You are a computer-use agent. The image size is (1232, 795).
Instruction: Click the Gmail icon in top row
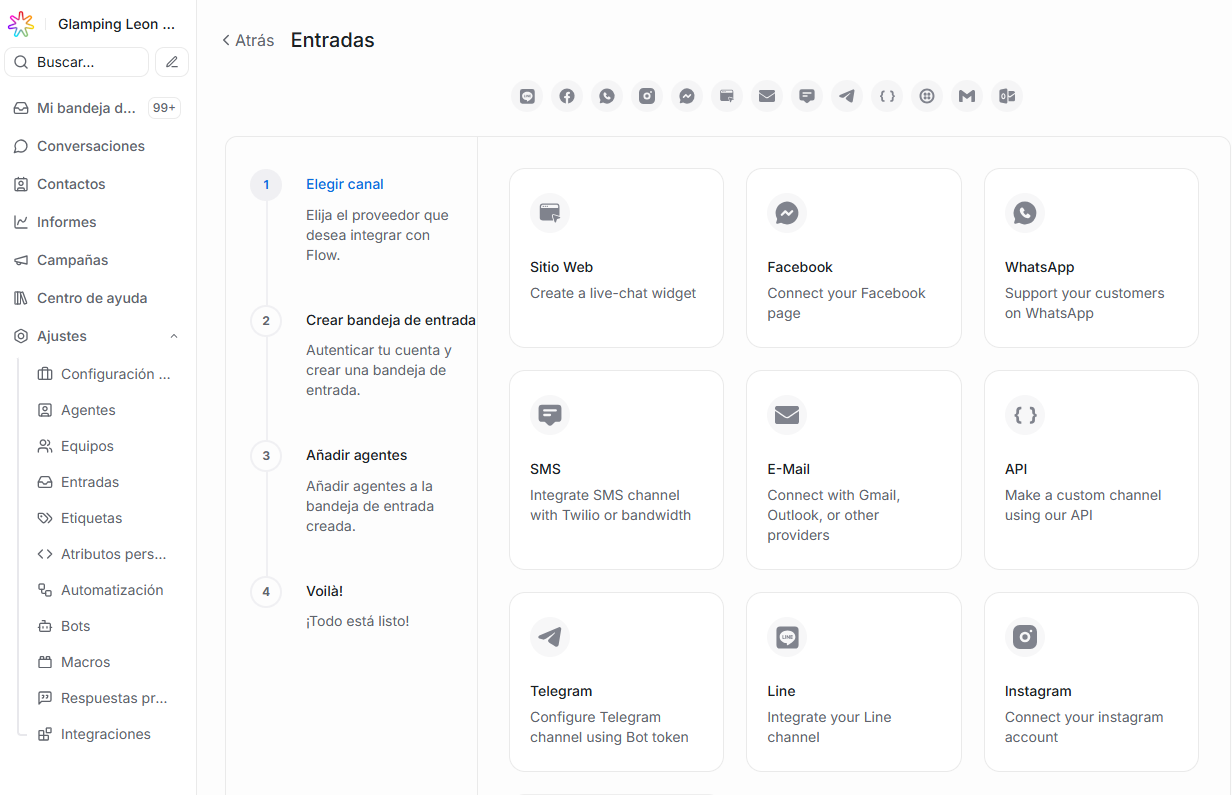pos(966,96)
